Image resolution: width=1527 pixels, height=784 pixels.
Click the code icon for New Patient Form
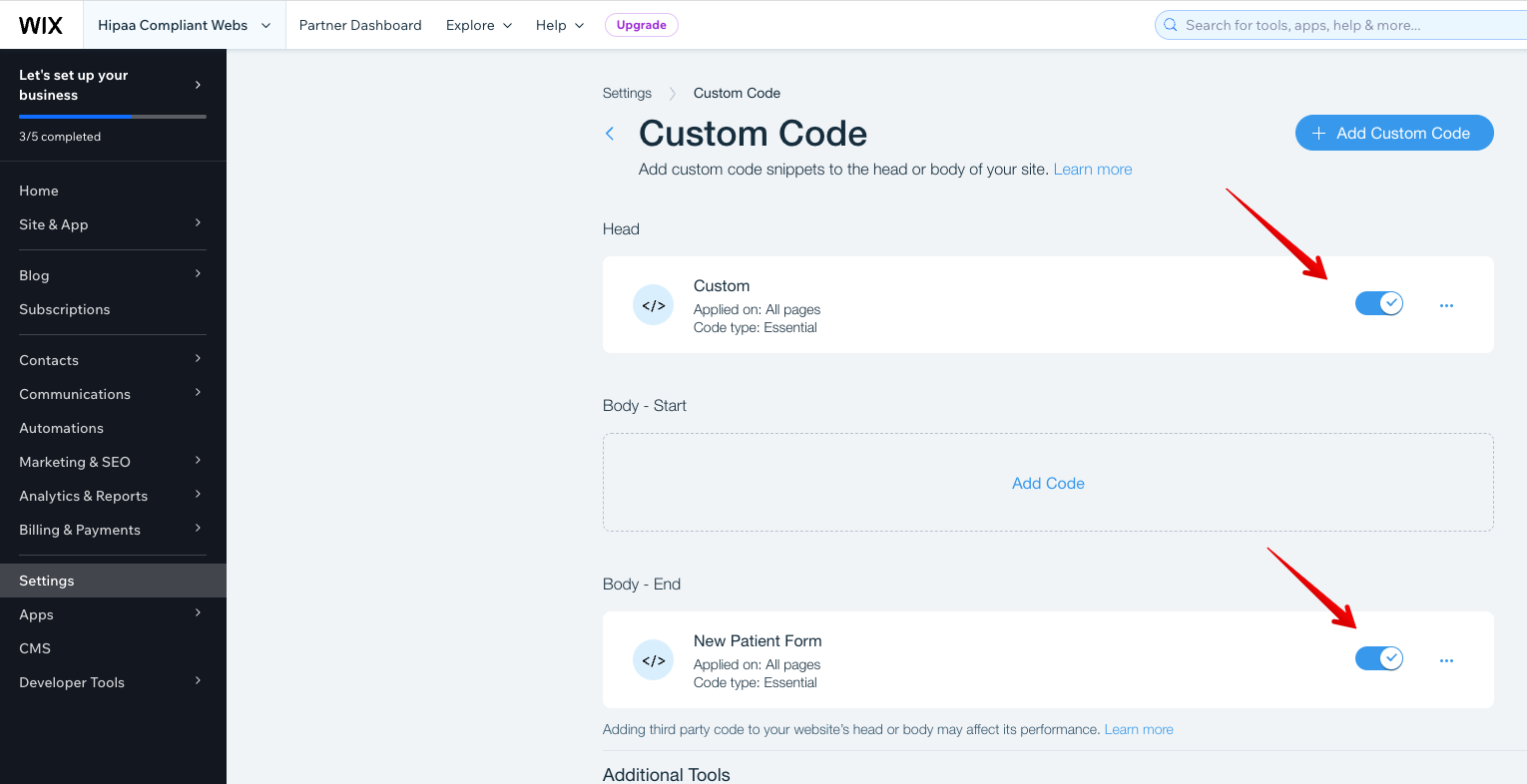tap(654, 660)
